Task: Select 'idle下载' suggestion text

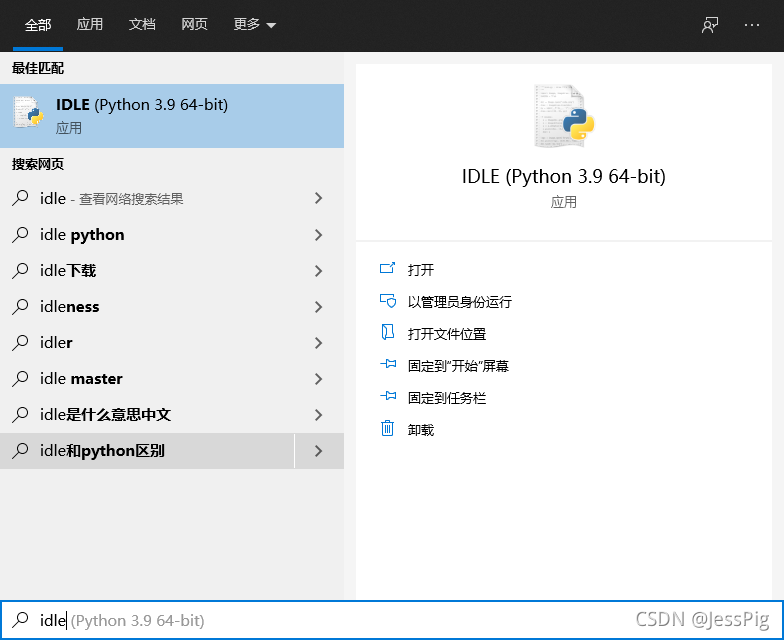Action: [x=68, y=270]
